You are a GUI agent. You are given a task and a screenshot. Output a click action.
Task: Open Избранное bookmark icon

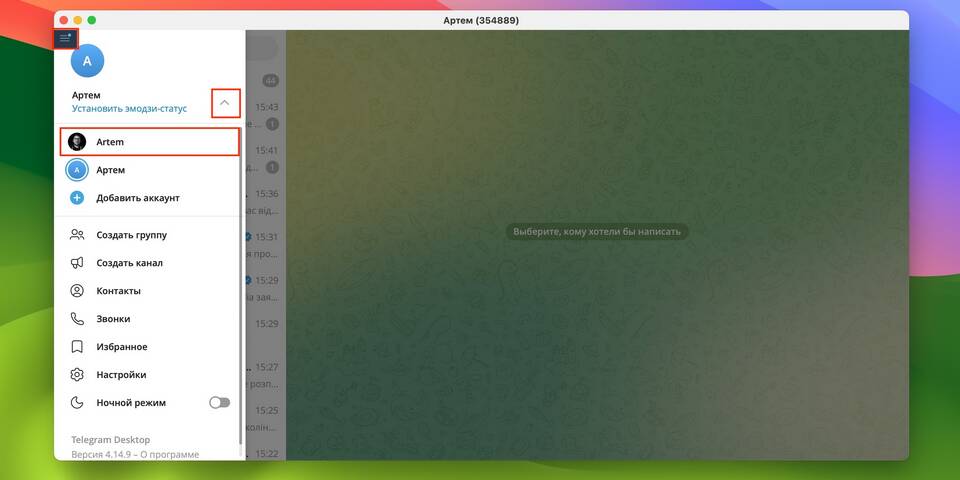coord(77,347)
